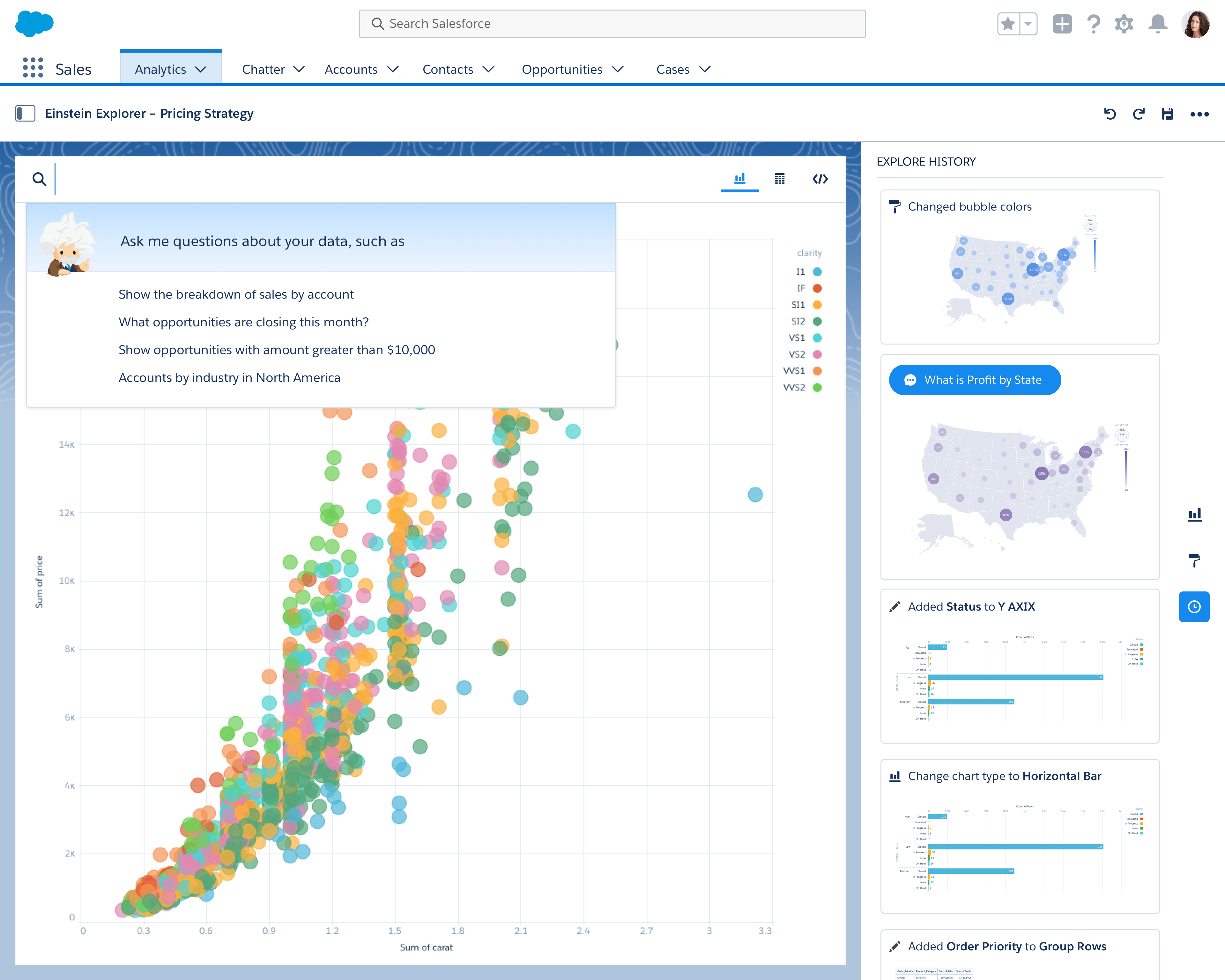The image size is (1225, 980).
Task: Expand the Cases dropdown chevron
Action: coord(705,69)
